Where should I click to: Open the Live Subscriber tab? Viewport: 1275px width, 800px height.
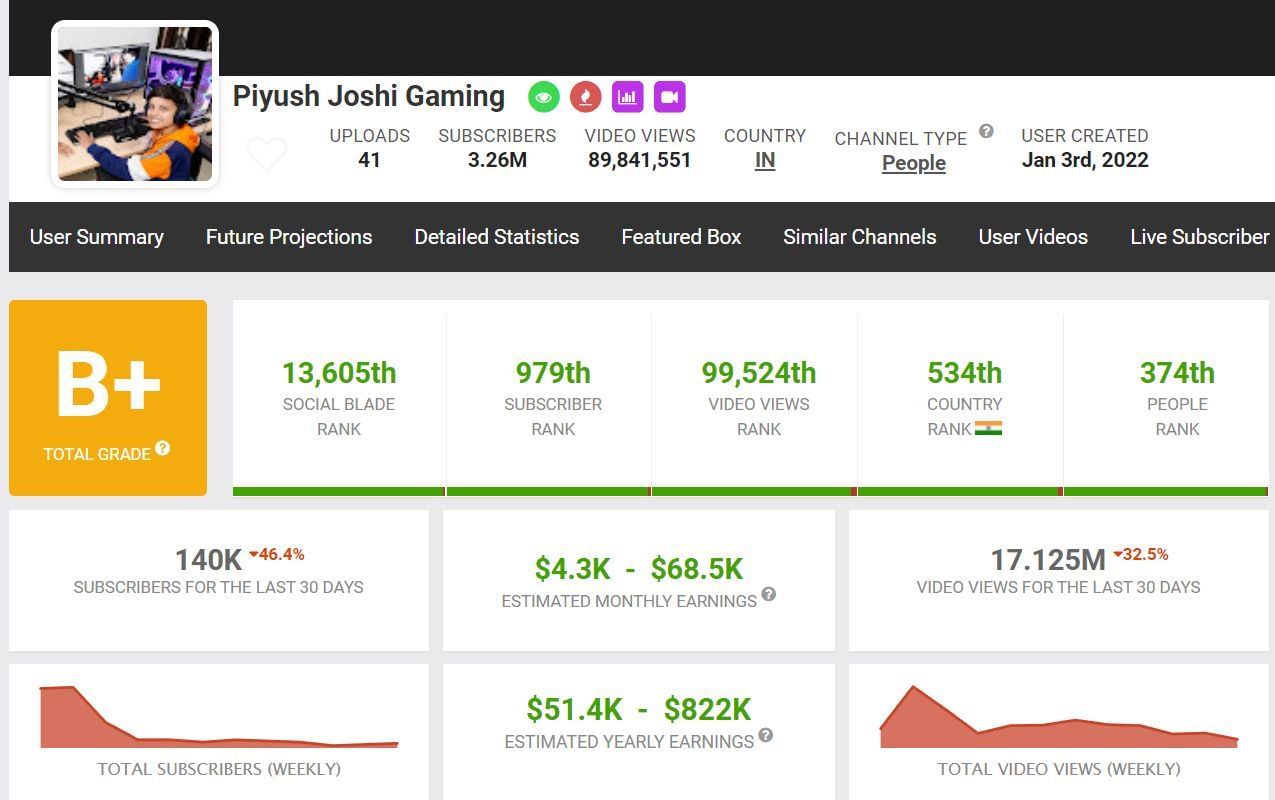point(1199,237)
